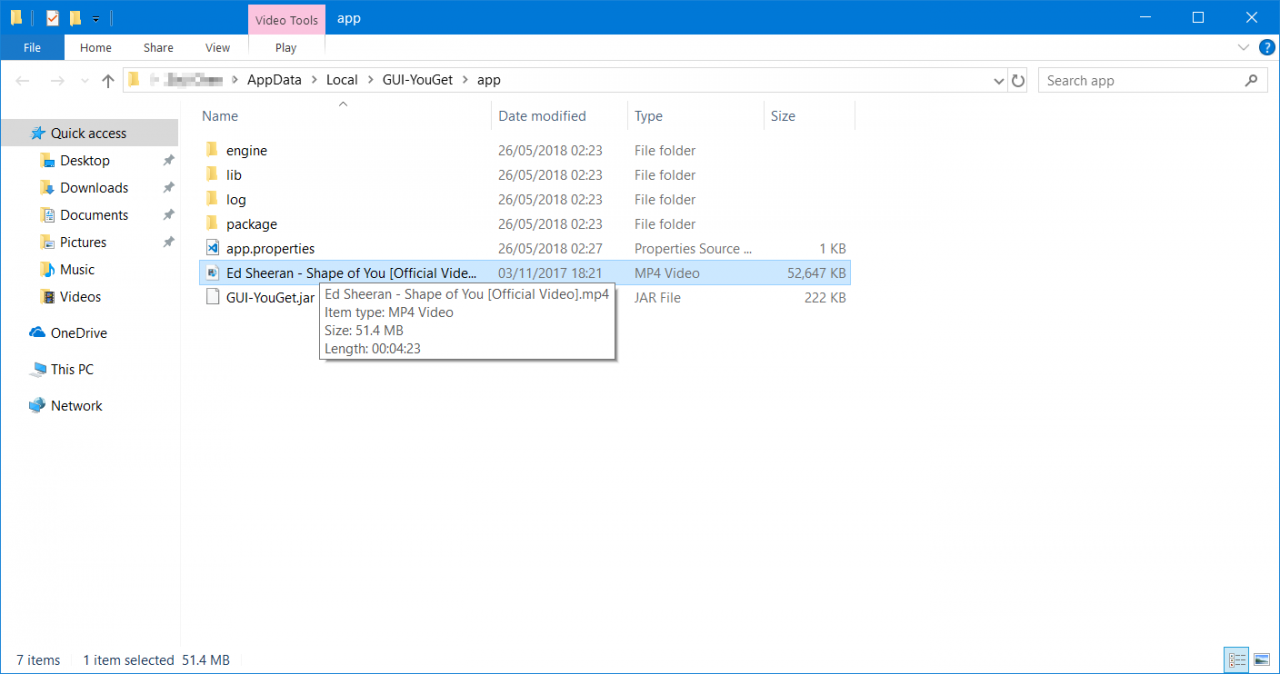1280x674 pixels.
Task: Open the Play tab under Video Tools
Action: [286, 47]
